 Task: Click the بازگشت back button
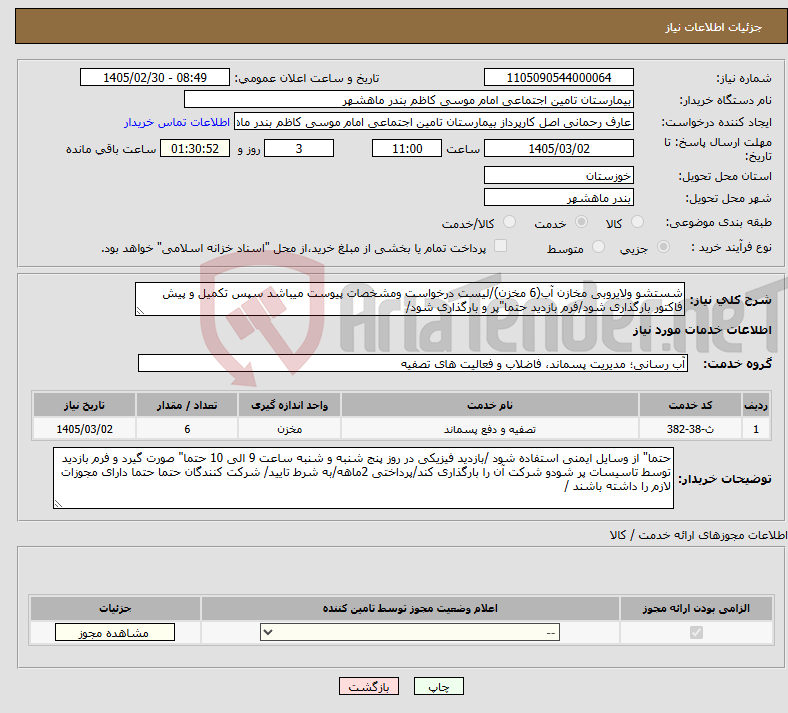[369, 686]
